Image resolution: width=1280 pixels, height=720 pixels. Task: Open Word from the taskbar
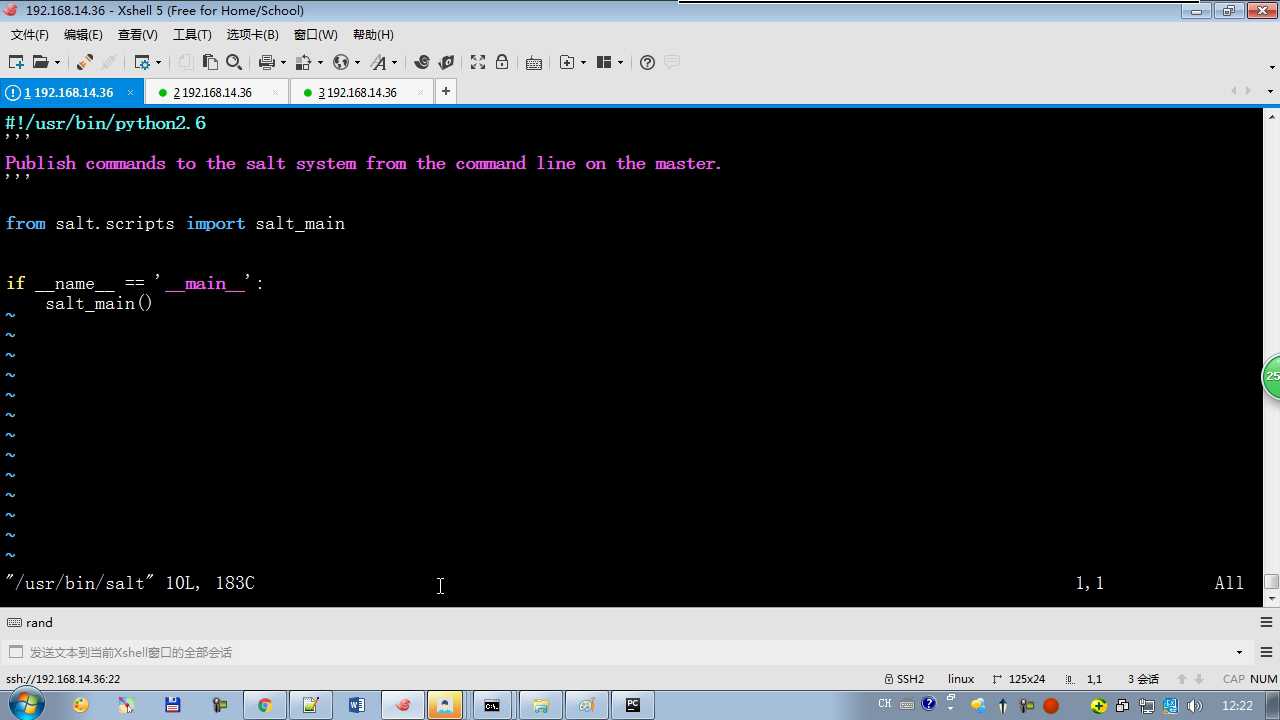coord(357,705)
